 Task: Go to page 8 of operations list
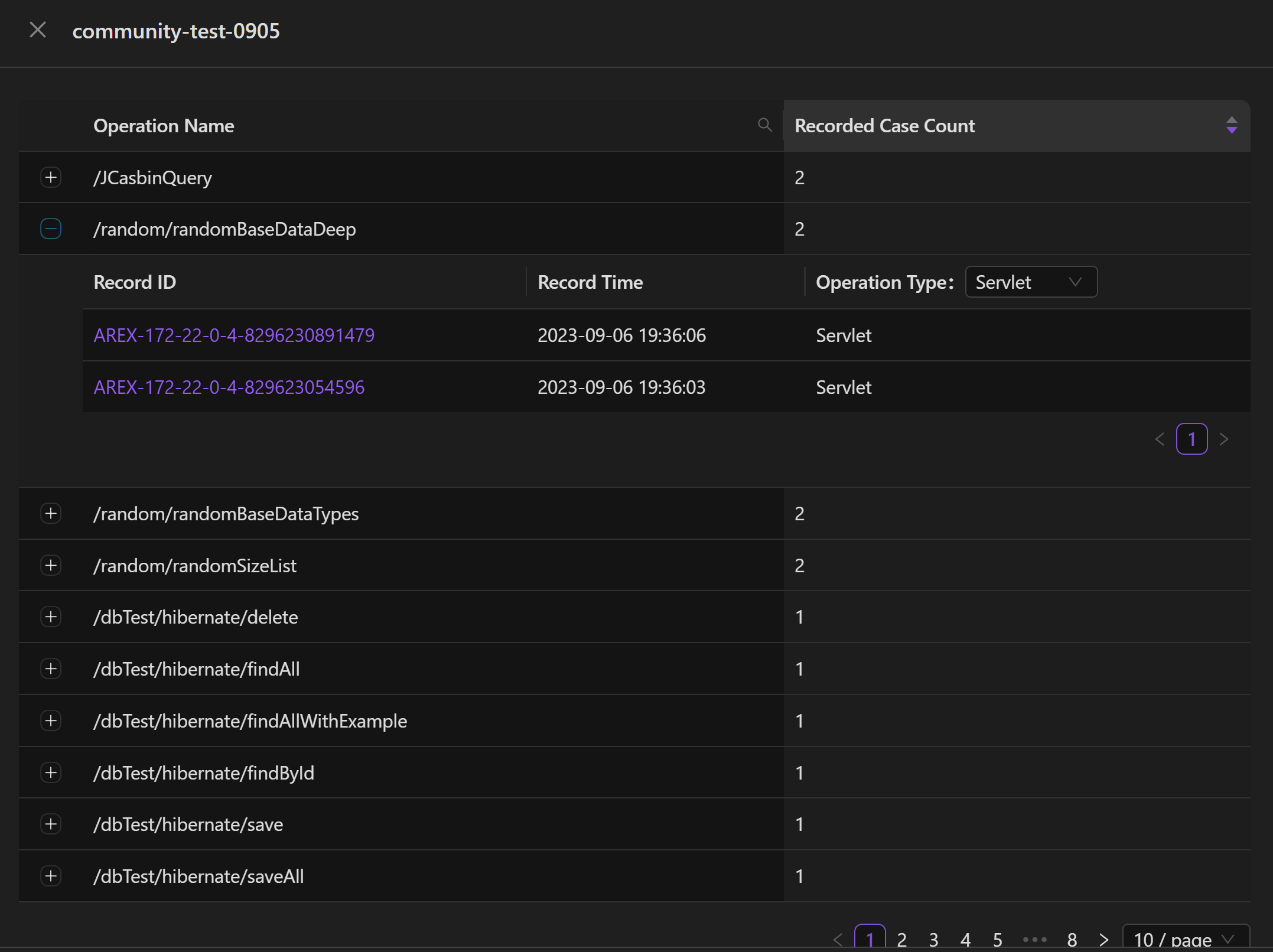point(1072,939)
